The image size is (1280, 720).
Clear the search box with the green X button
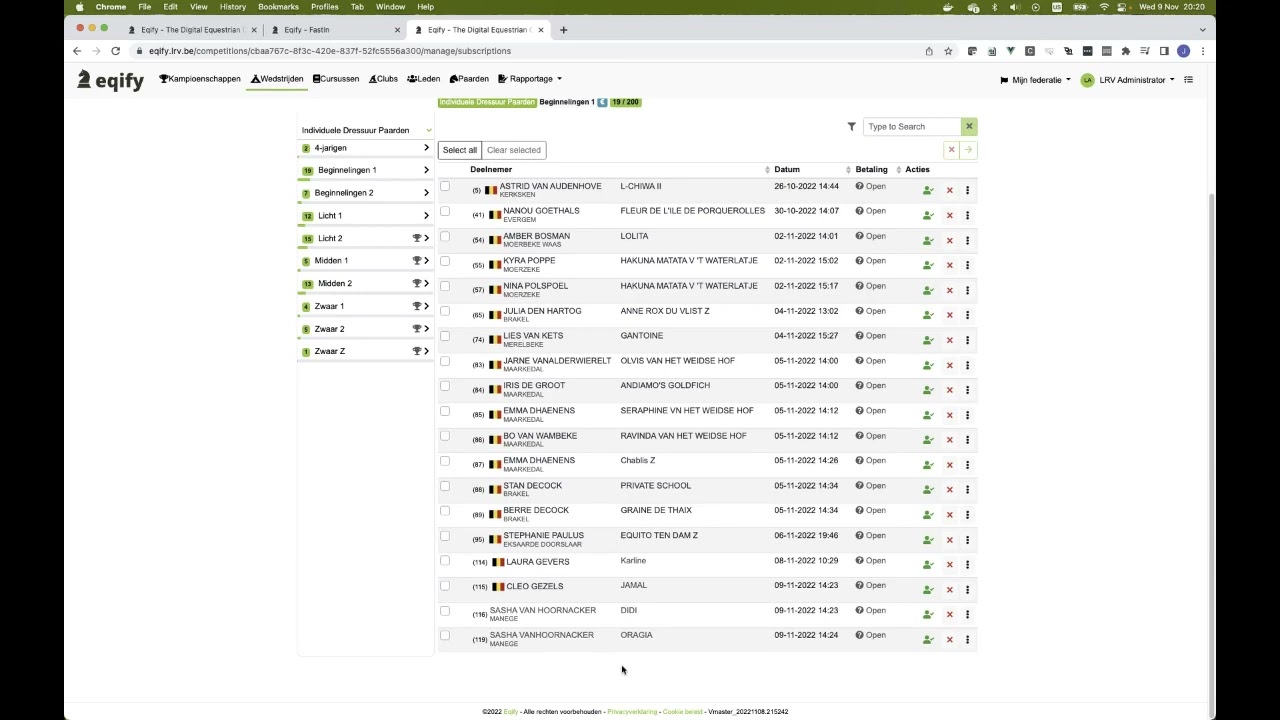tap(969, 126)
